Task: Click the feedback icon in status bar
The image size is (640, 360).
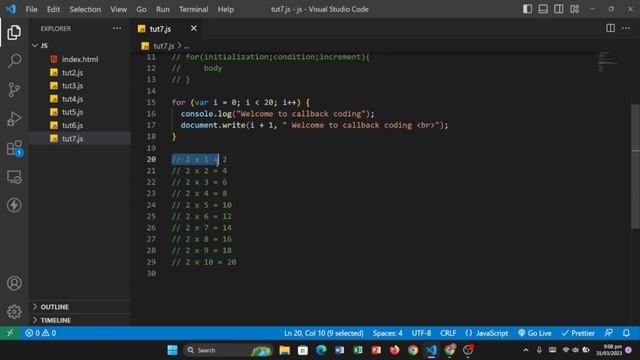Action: point(608,333)
